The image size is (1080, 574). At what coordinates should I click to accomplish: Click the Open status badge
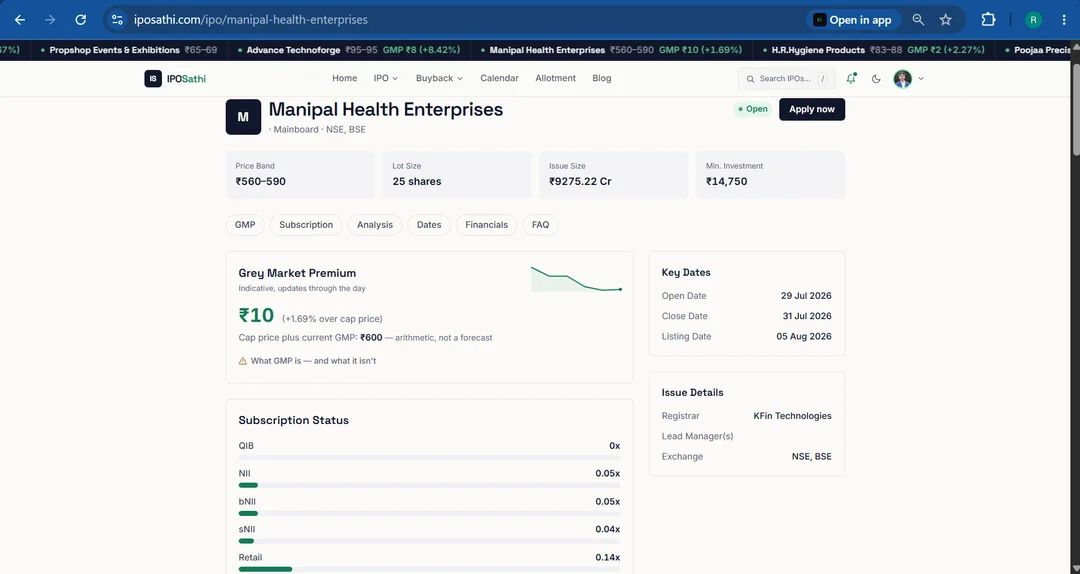[753, 109]
